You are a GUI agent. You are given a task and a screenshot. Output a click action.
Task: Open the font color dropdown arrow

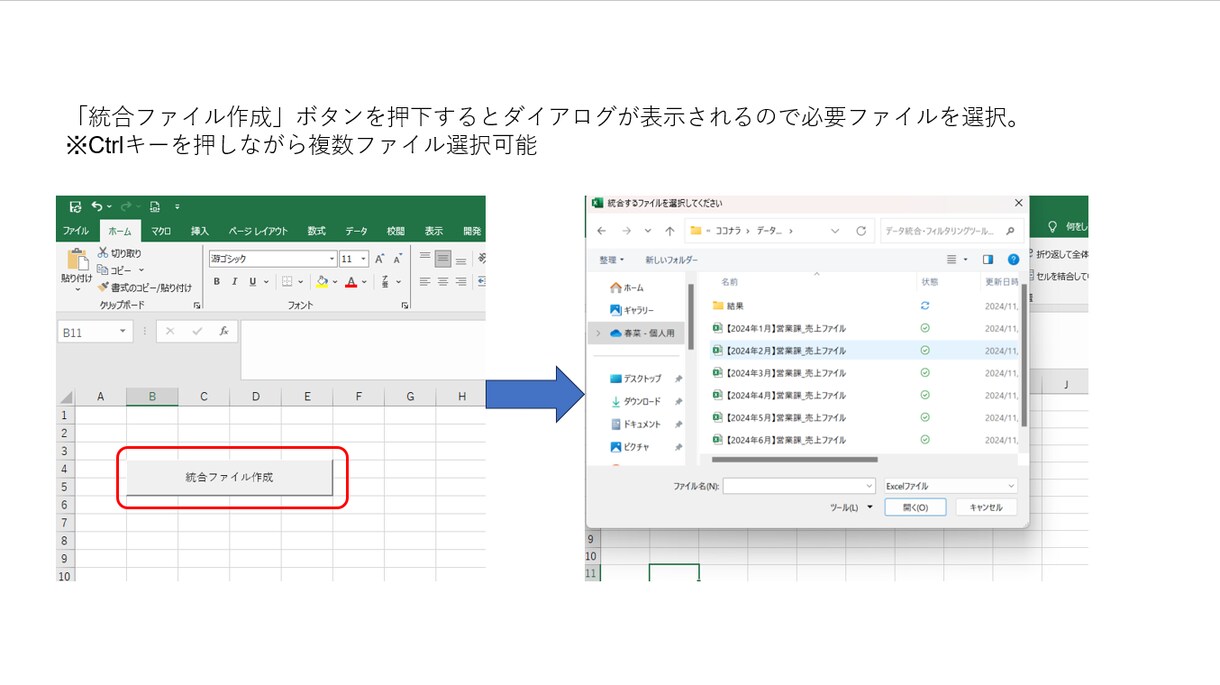[364, 282]
